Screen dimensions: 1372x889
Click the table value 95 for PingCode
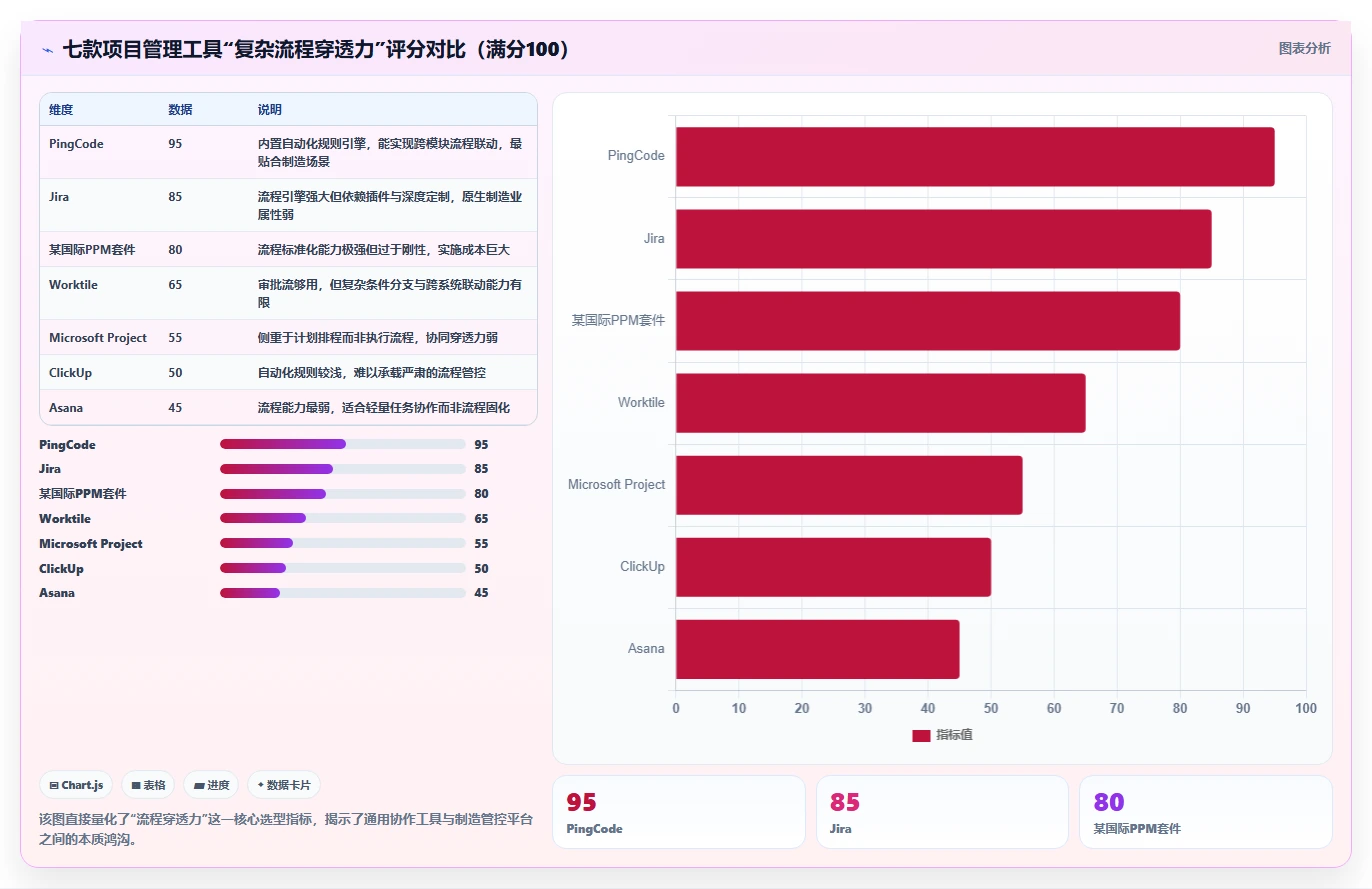pyautogui.click(x=175, y=144)
